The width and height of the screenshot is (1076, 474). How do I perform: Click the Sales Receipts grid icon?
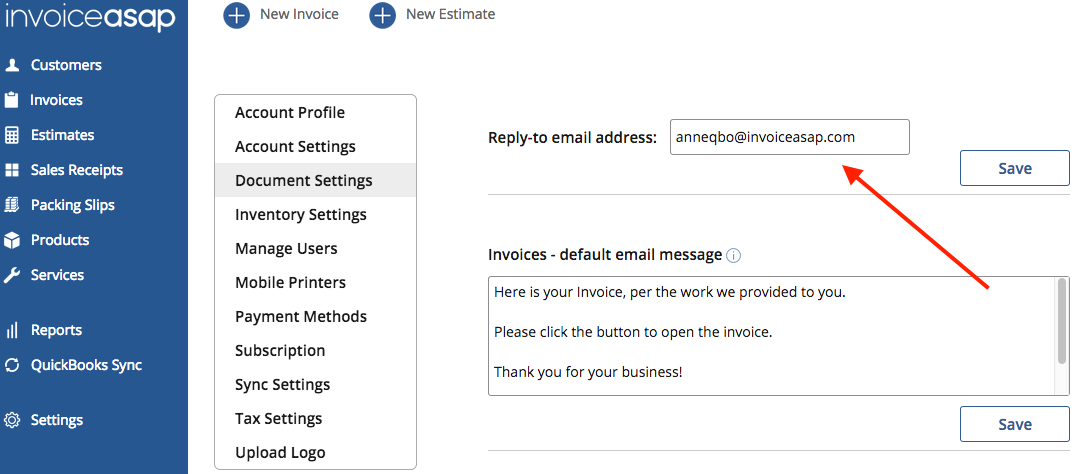click(x=12, y=170)
